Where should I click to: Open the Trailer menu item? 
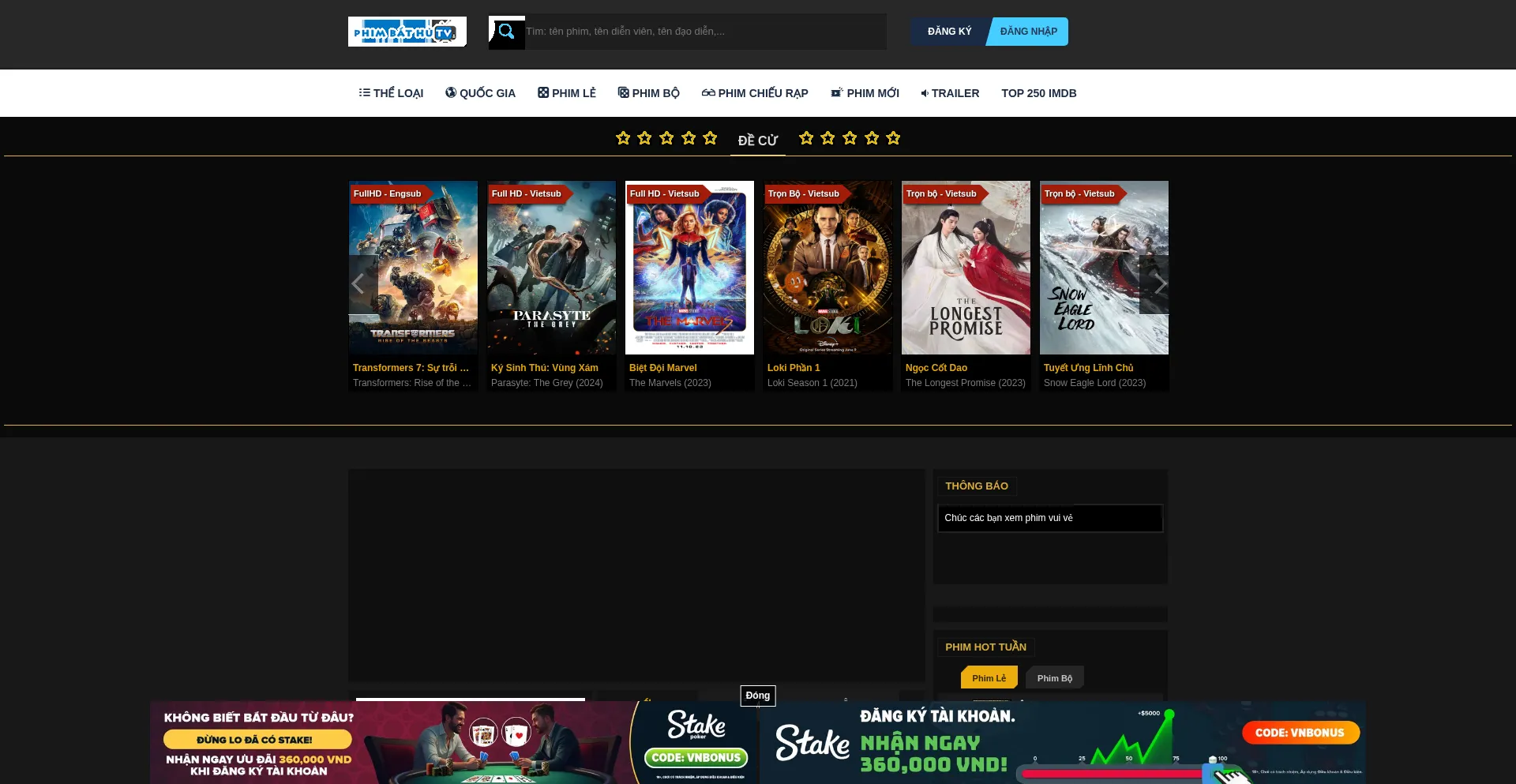pyautogui.click(x=950, y=93)
